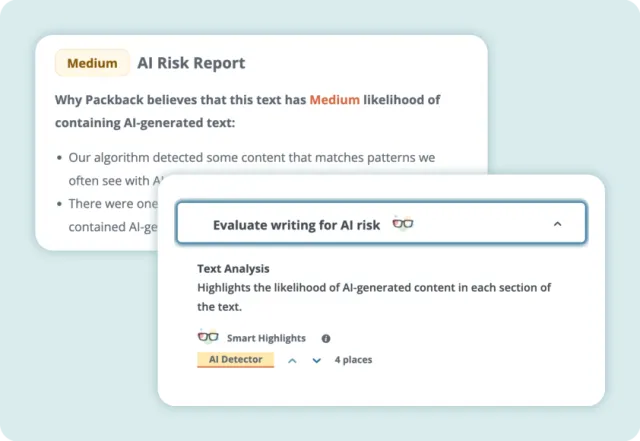Click the Evaluate writing for AI risk header
Image resolution: width=640 pixels, height=441 pixels.
click(296, 225)
